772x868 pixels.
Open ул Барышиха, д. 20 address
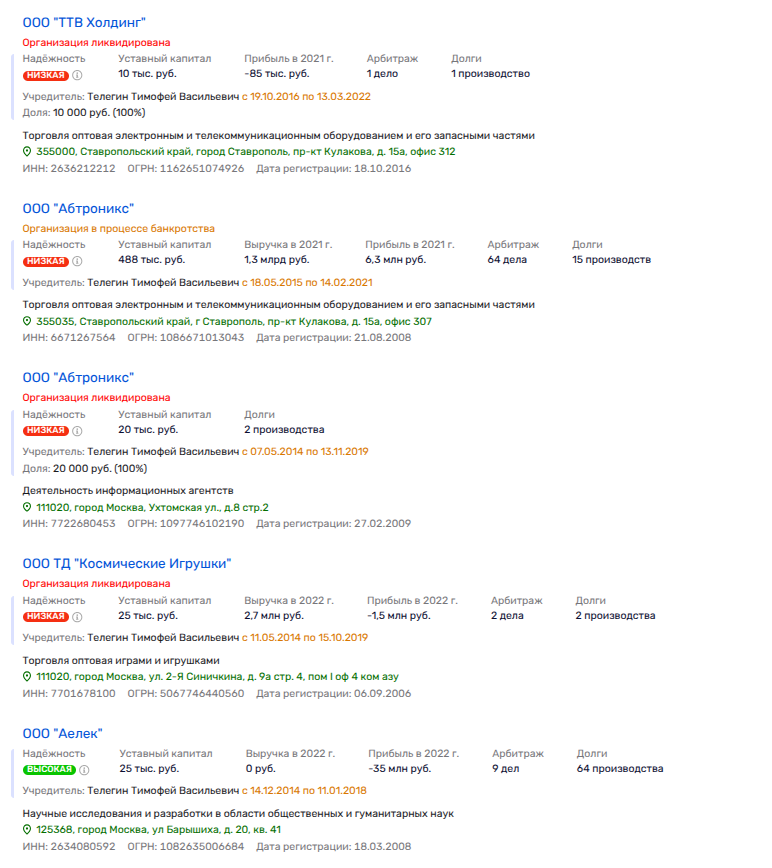click(158, 831)
